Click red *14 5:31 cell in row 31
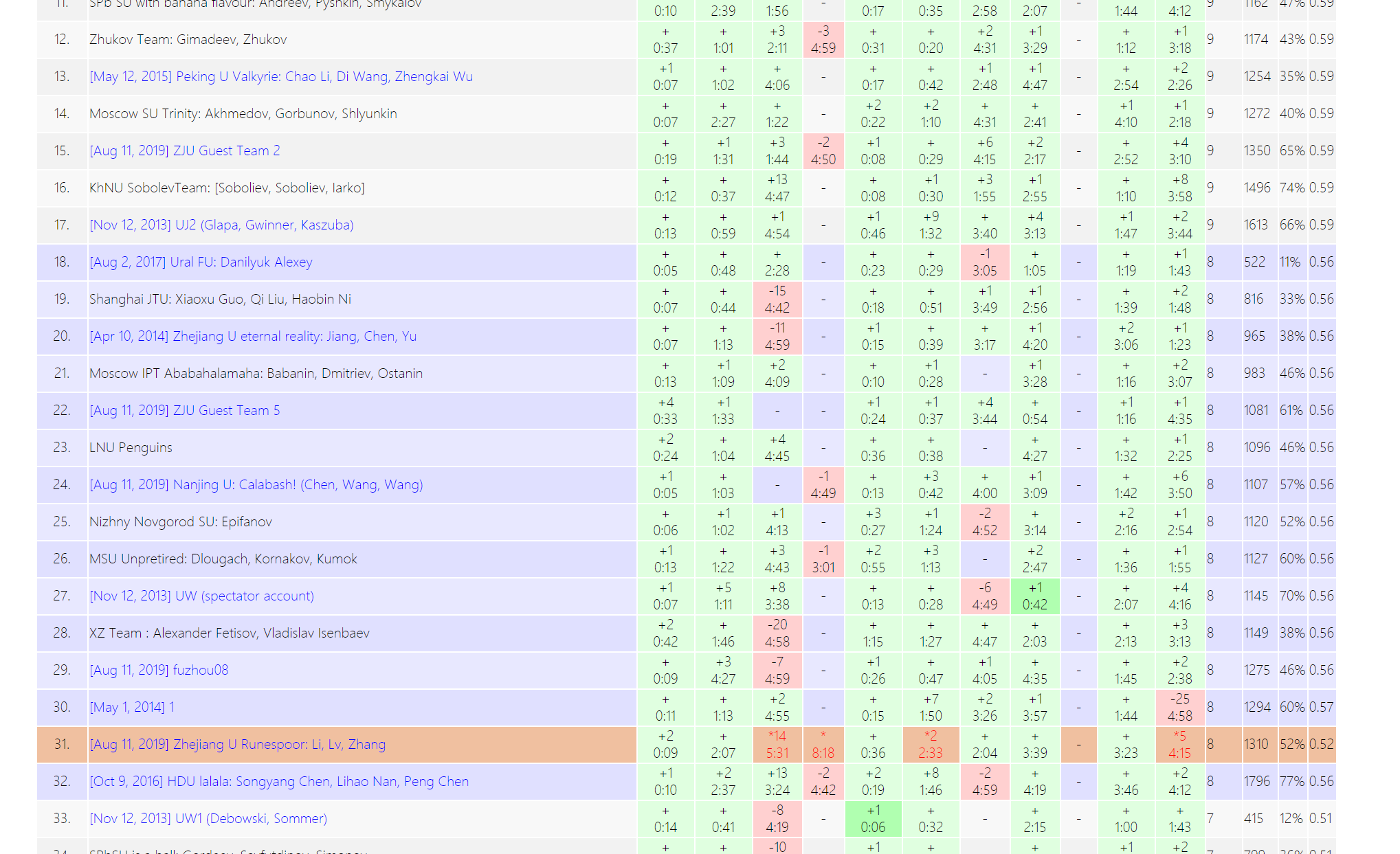The width and height of the screenshot is (1400, 854). point(777,744)
